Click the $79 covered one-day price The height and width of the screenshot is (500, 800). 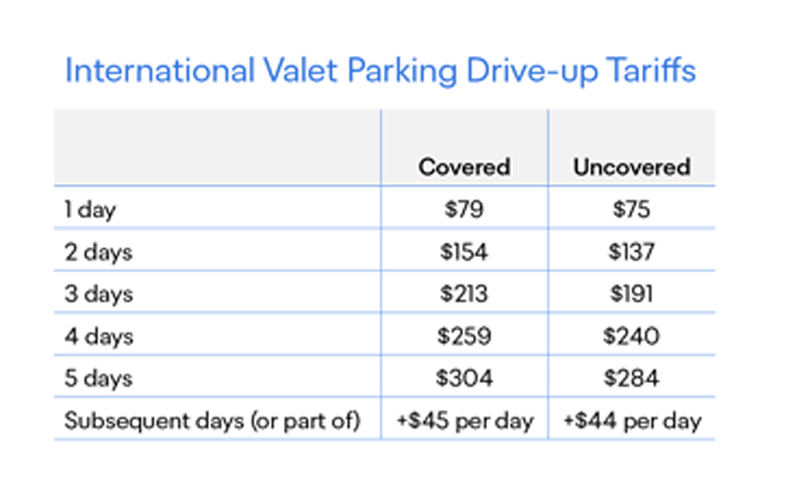coord(464,210)
